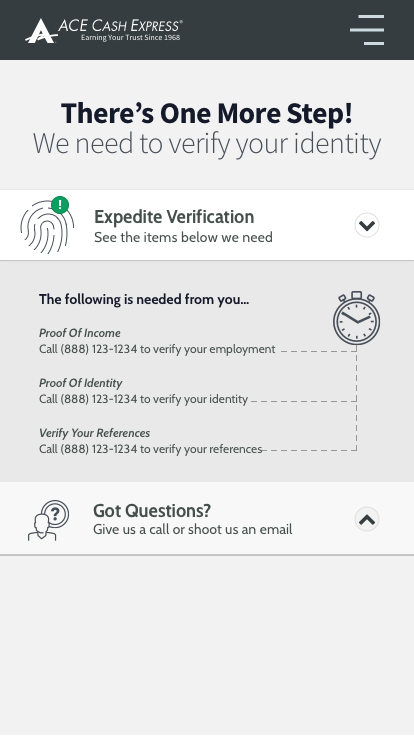The width and height of the screenshot is (414, 736).
Task: Click the green exclamation alert badge
Action: (60, 205)
